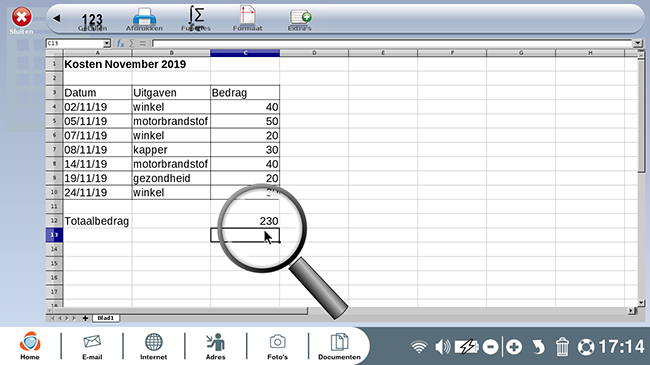Select column C header
The width and height of the screenshot is (650, 365).
(245, 53)
